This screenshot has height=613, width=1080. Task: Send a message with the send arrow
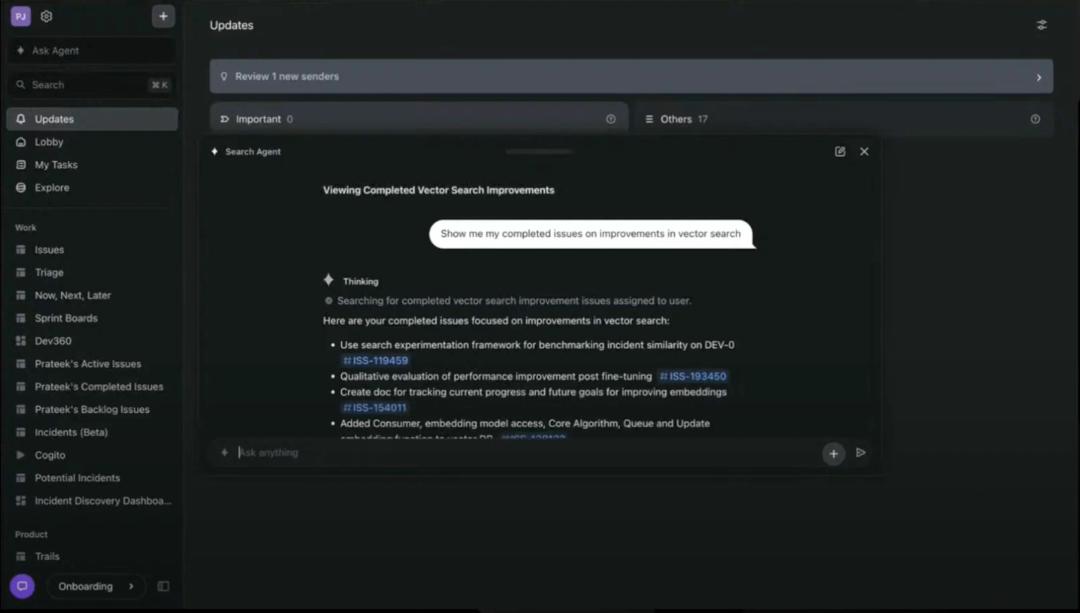(860, 453)
